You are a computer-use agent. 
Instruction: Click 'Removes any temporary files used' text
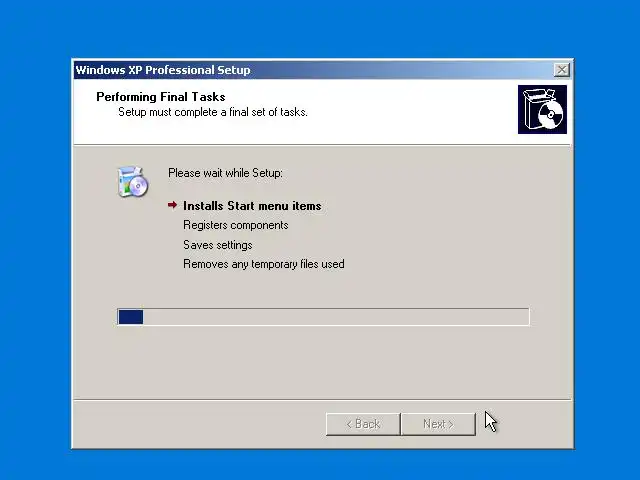[x=264, y=264]
